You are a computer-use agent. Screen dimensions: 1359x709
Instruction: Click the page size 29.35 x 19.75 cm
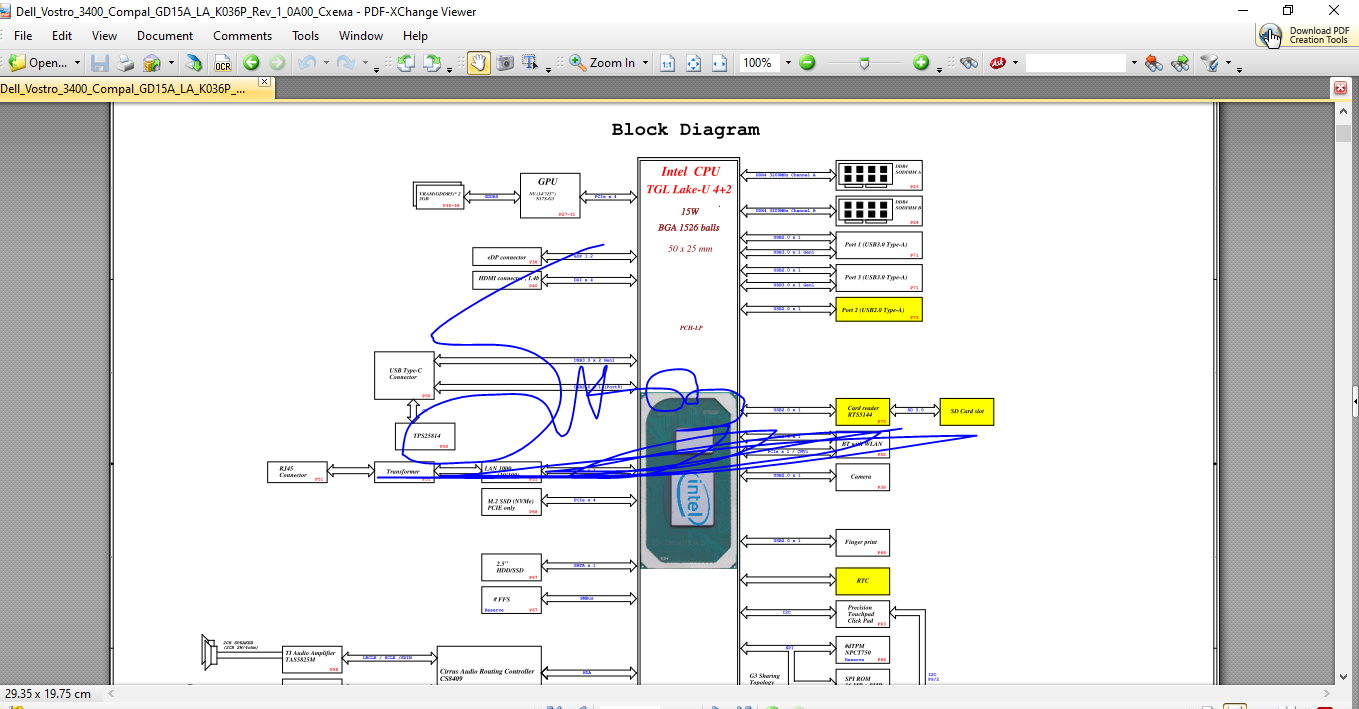[x=48, y=693]
